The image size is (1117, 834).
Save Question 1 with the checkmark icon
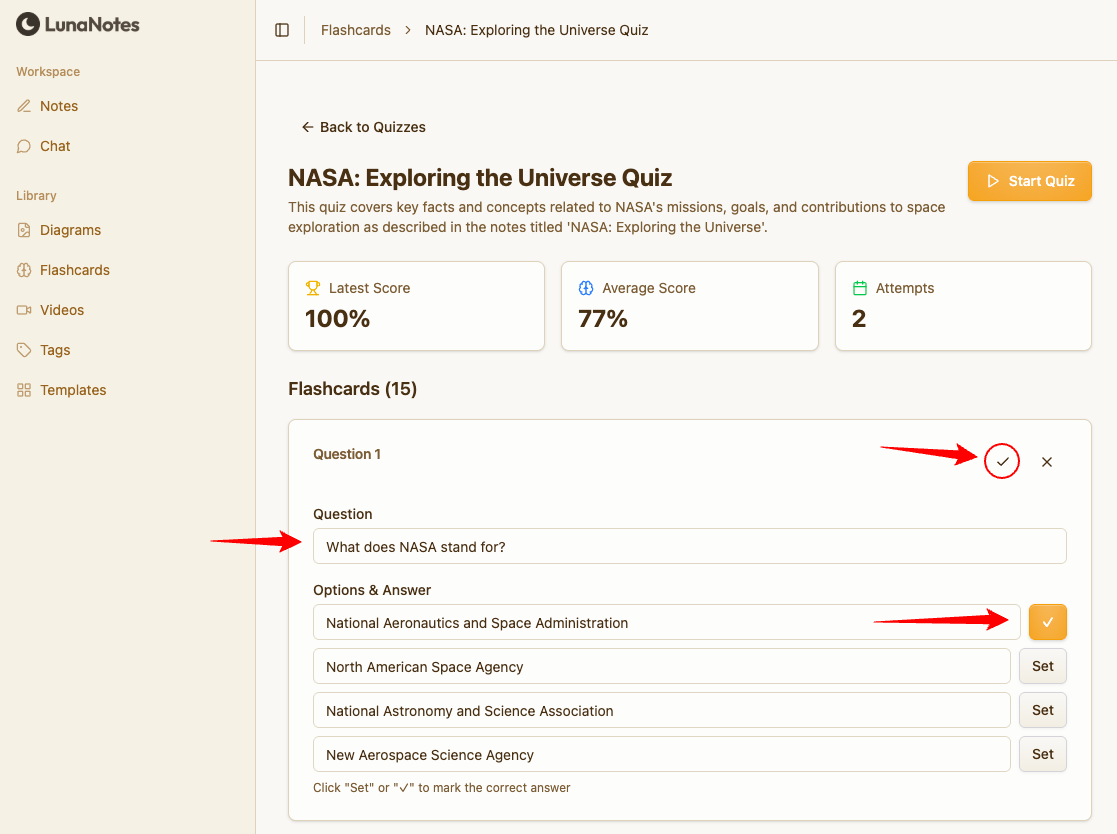[1002, 462]
